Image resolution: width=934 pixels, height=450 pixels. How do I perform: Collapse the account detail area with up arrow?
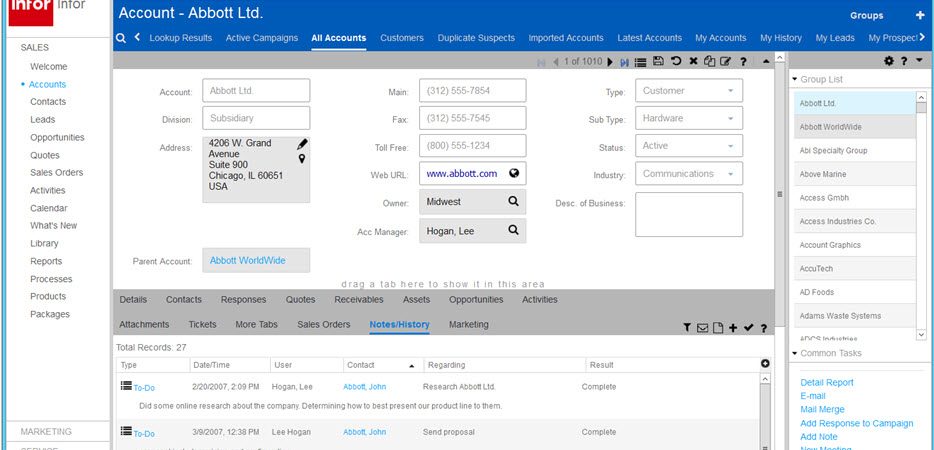tap(766, 61)
